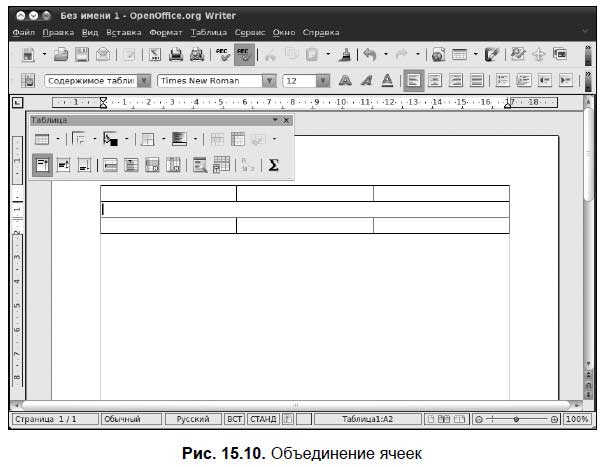Expand the paragraph style combo box

pyautogui.click(x=144, y=81)
